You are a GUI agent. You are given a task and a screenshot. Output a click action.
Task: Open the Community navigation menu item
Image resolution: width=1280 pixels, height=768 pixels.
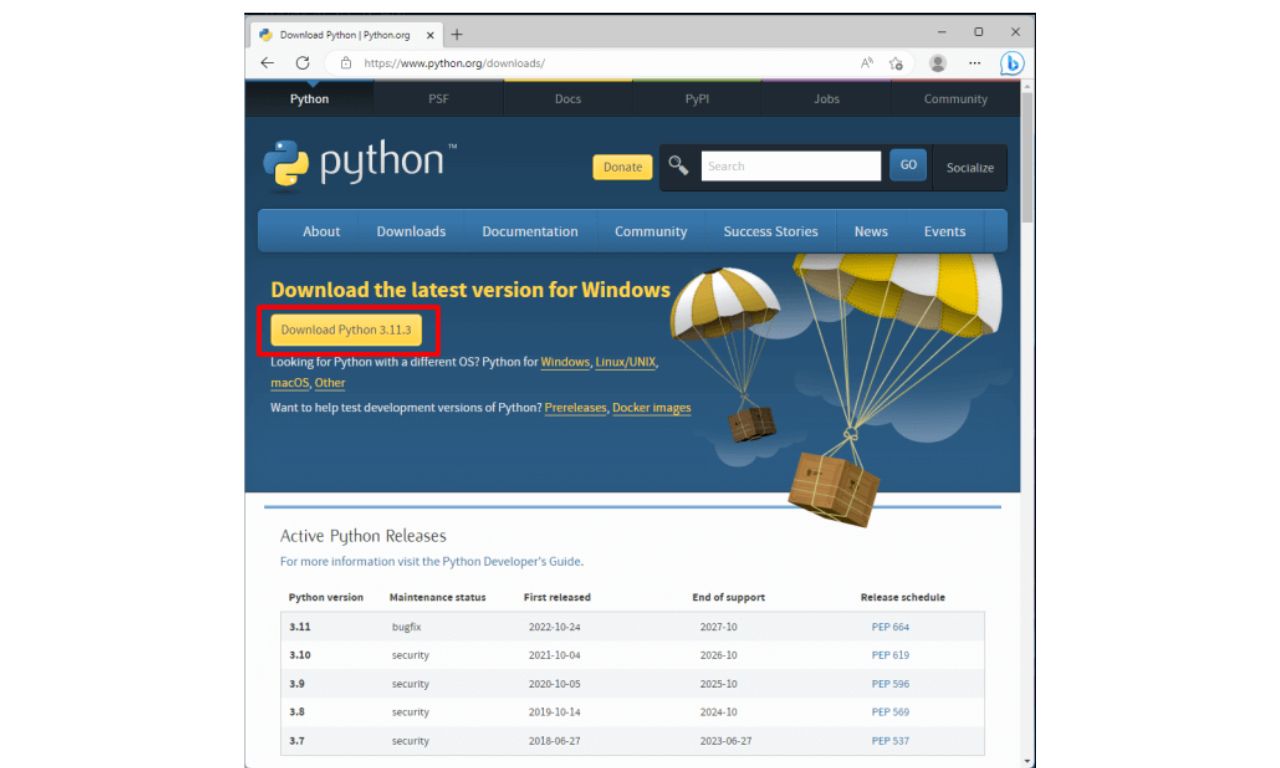[x=651, y=231]
